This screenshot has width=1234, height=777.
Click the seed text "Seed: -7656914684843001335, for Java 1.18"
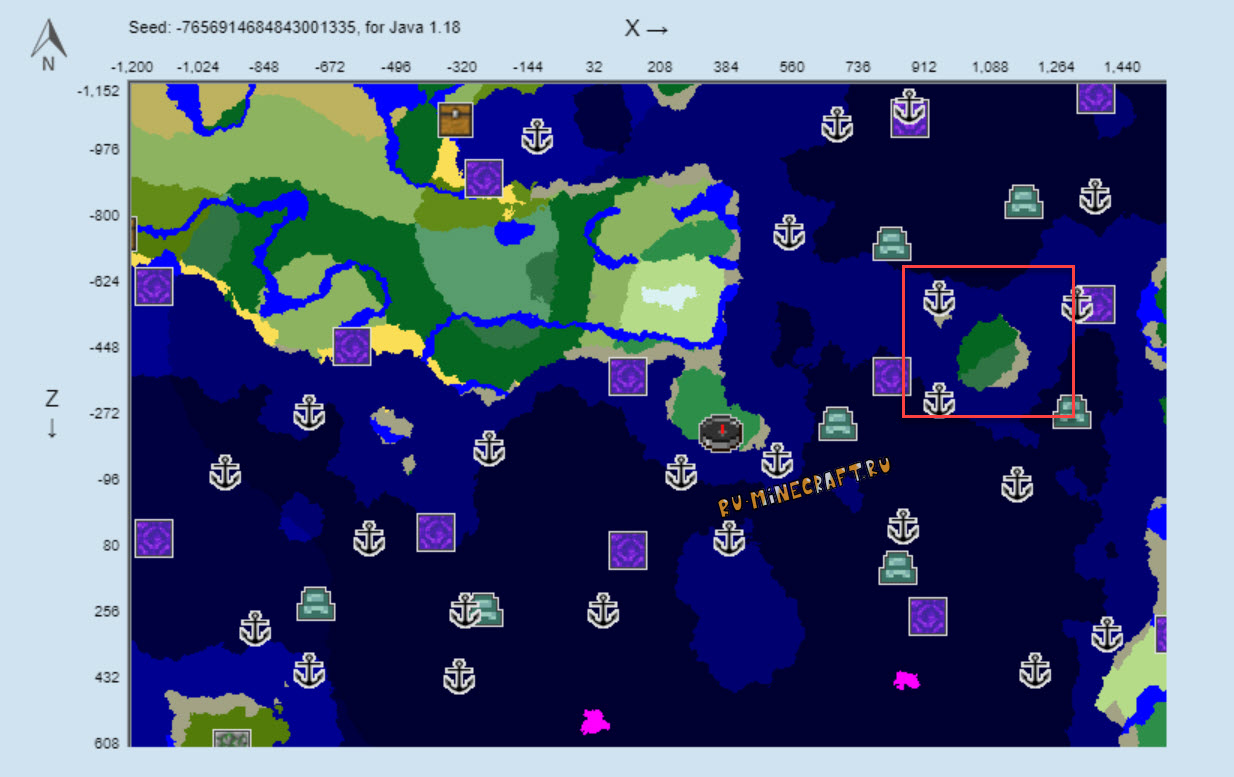pyautogui.click(x=294, y=29)
